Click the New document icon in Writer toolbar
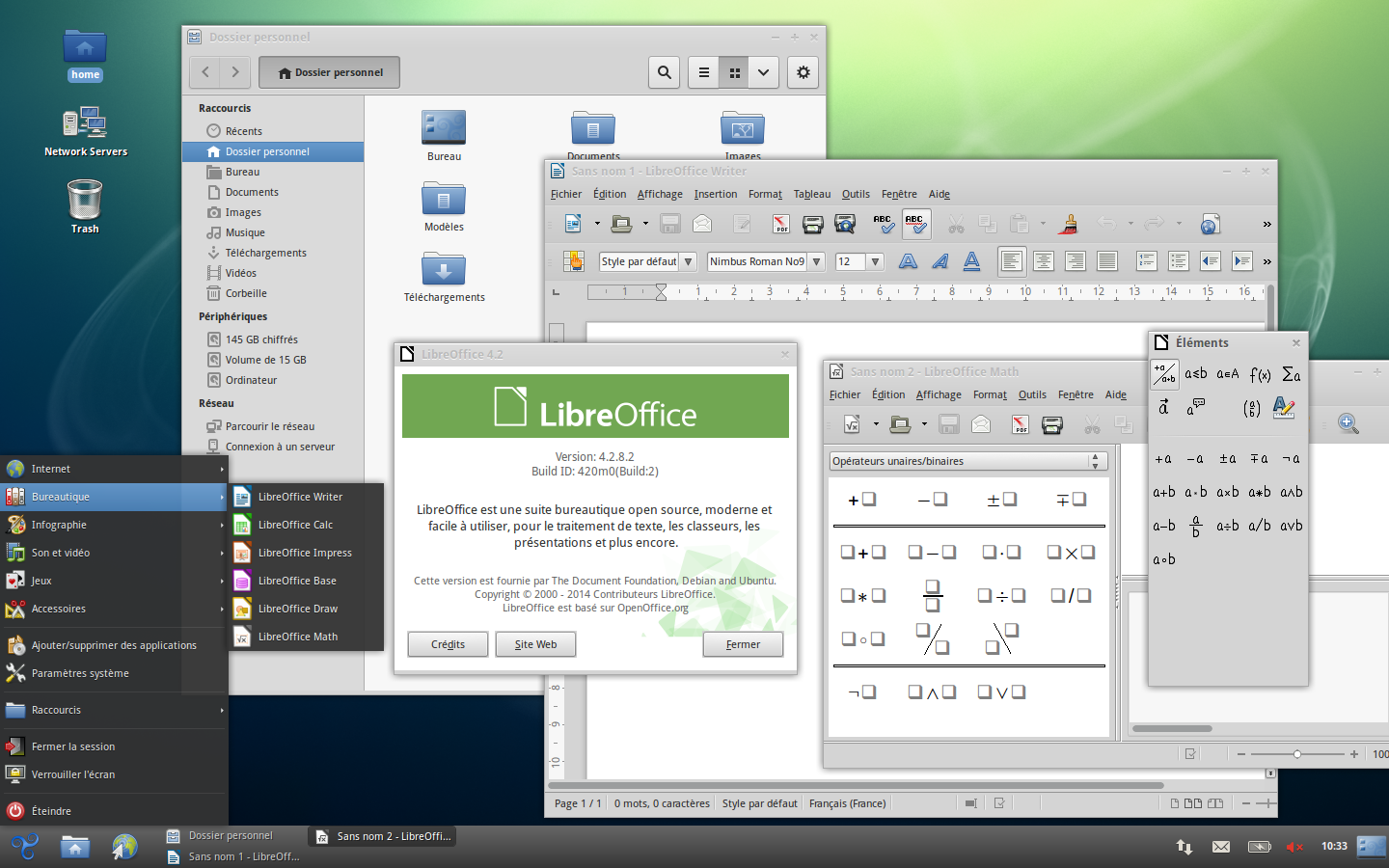The width and height of the screenshot is (1389, 868). (573, 224)
